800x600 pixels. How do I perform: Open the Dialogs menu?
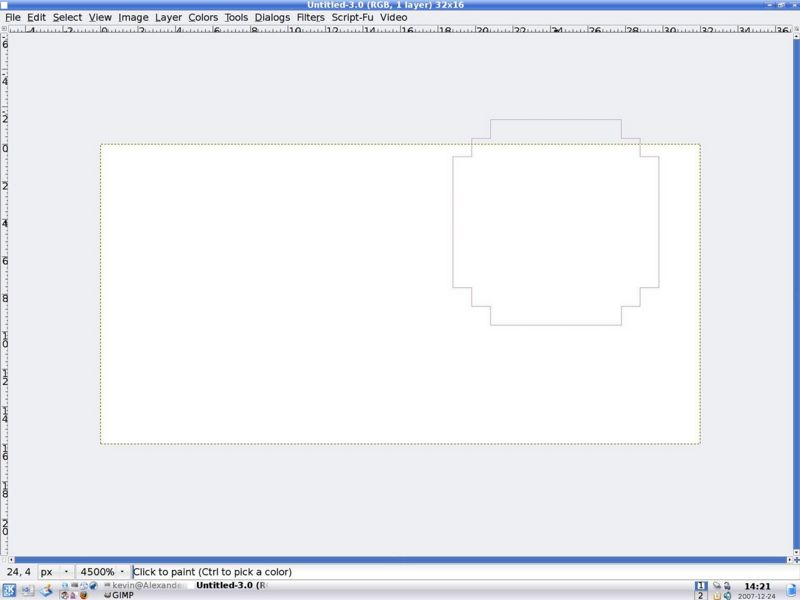(271, 18)
